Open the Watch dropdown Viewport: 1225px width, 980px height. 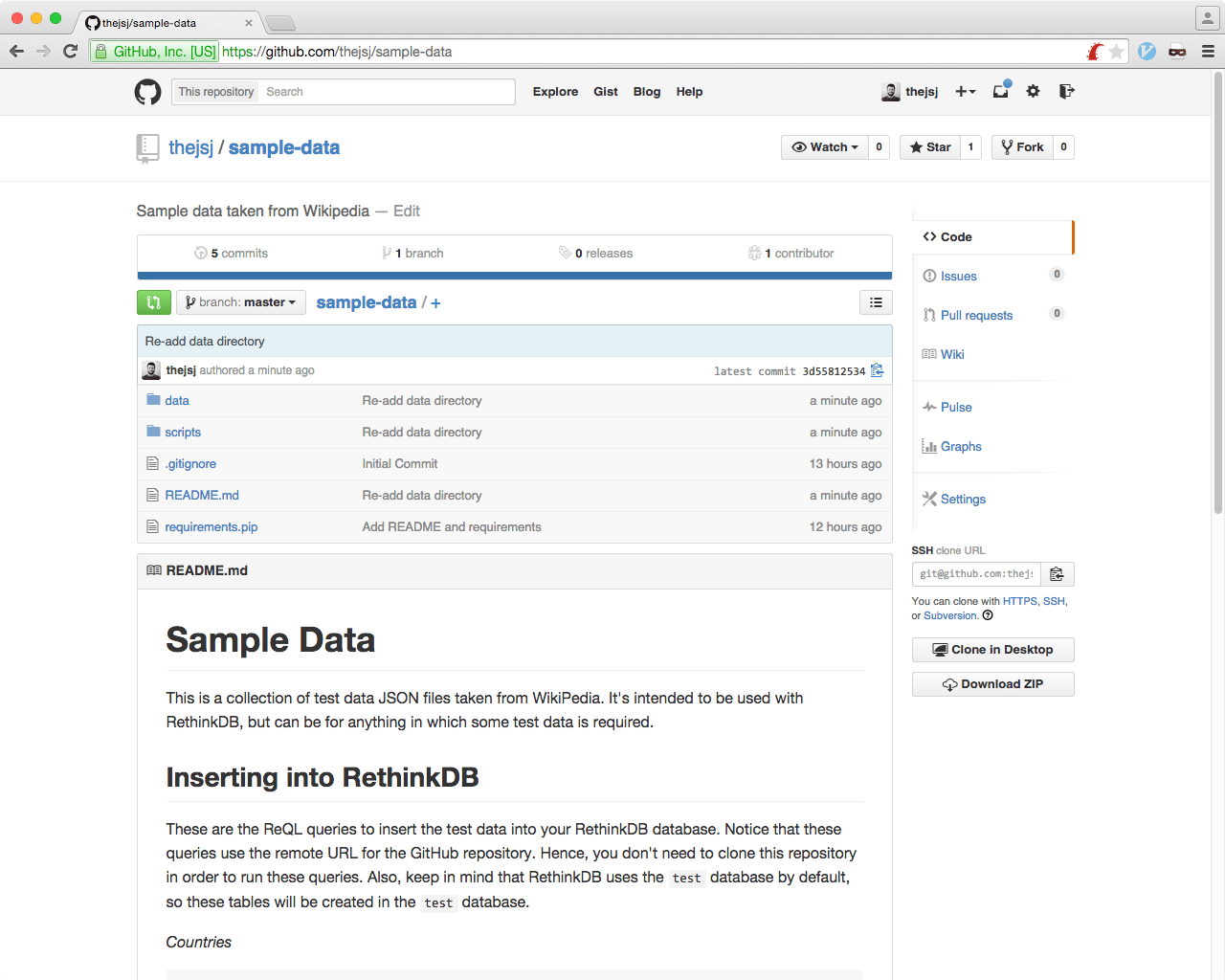point(825,147)
